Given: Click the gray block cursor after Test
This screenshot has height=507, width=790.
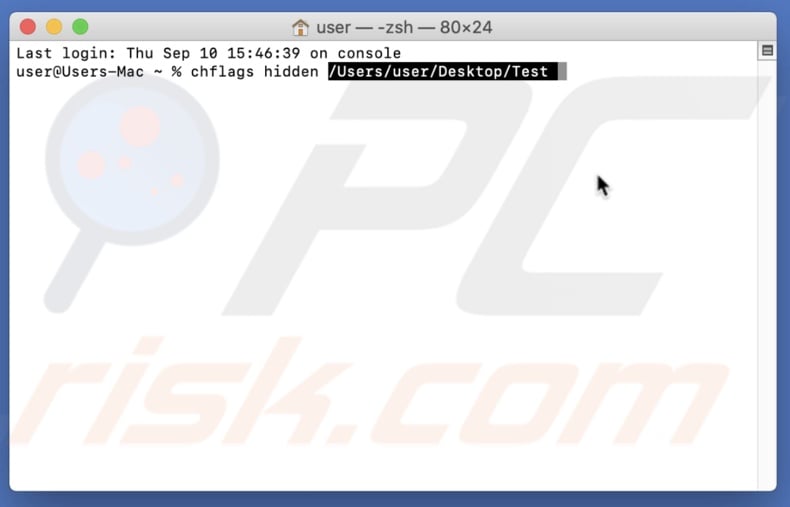Looking at the screenshot, I should point(562,72).
